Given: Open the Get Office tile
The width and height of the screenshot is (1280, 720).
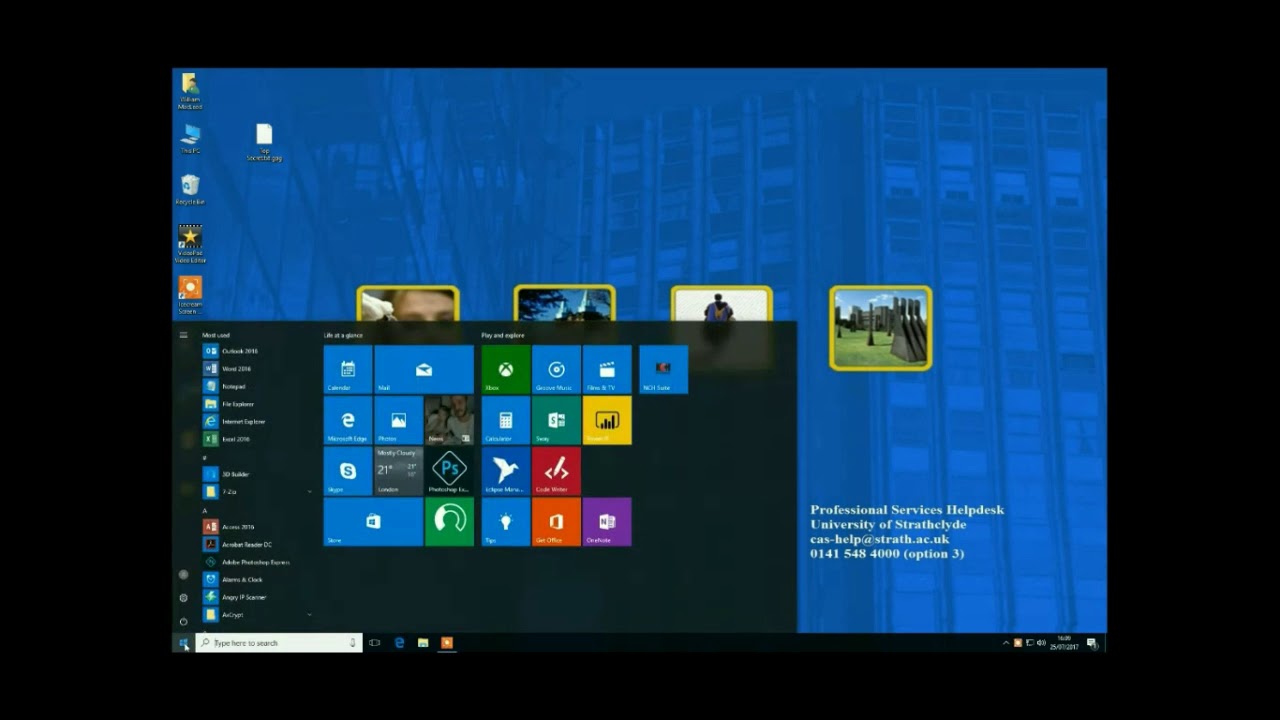Looking at the screenshot, I should click(x=556, y=522).
